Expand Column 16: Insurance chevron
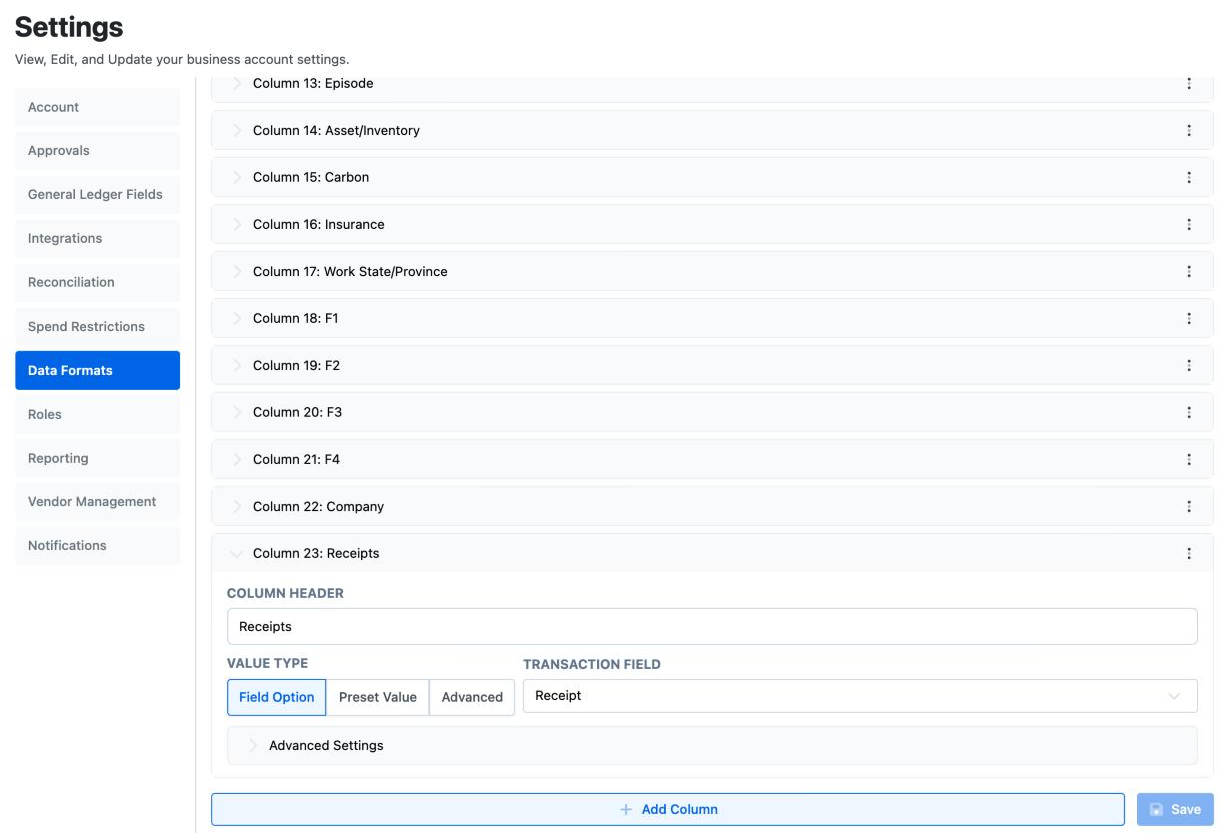Viewport: 1226px width, 833px height. pyautogui.click(x=237, y=225)
